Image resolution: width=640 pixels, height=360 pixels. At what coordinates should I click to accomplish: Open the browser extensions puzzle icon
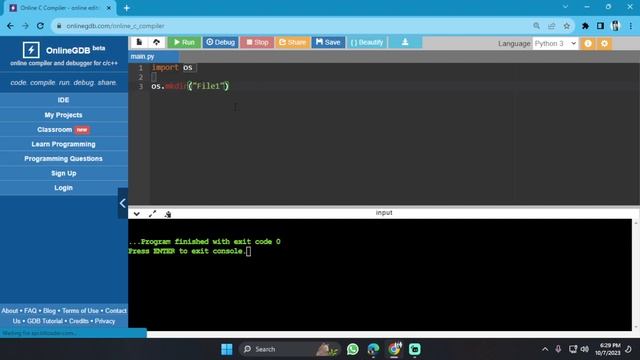pyautogui.click(x=585, y=26)
